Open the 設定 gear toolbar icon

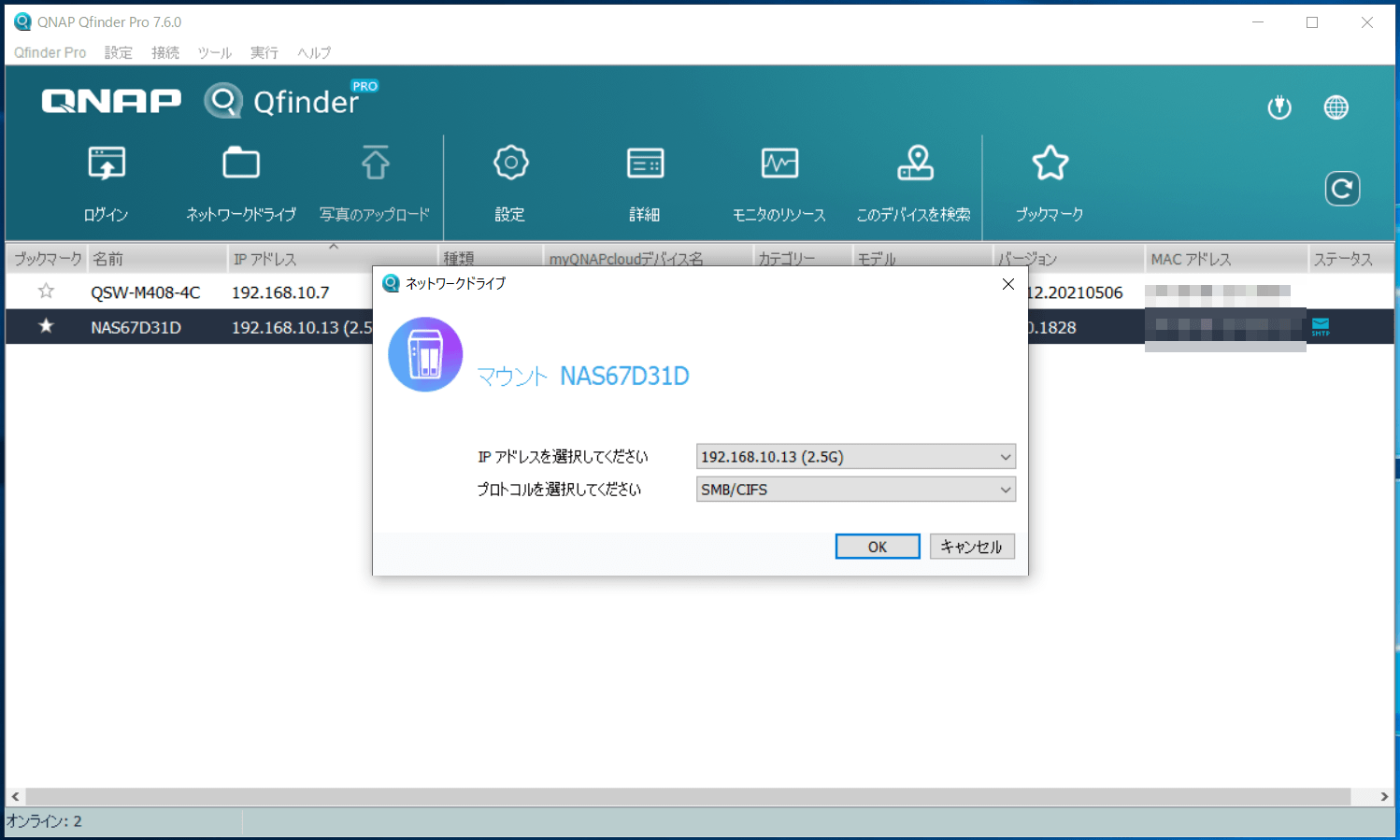click(510, 164)
